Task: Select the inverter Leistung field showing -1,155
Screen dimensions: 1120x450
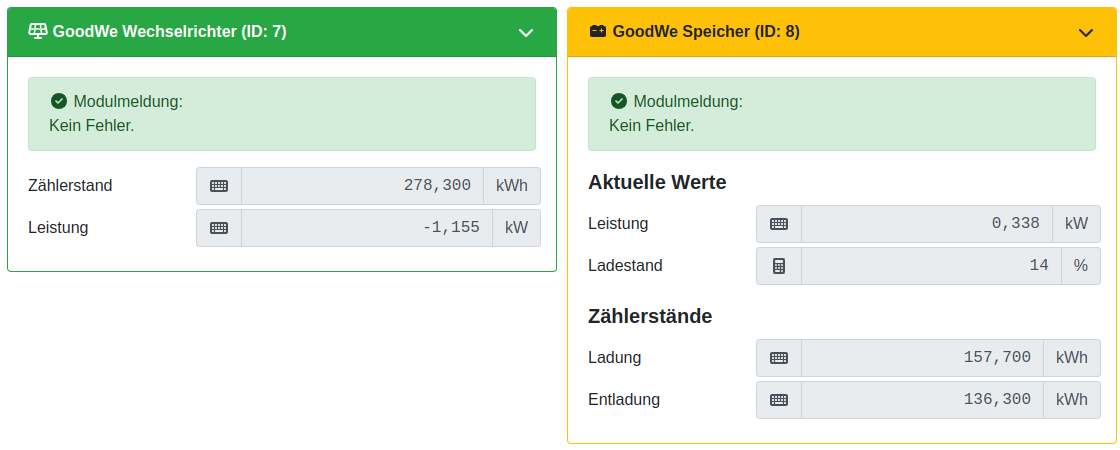Action: [x=362, y=228]
